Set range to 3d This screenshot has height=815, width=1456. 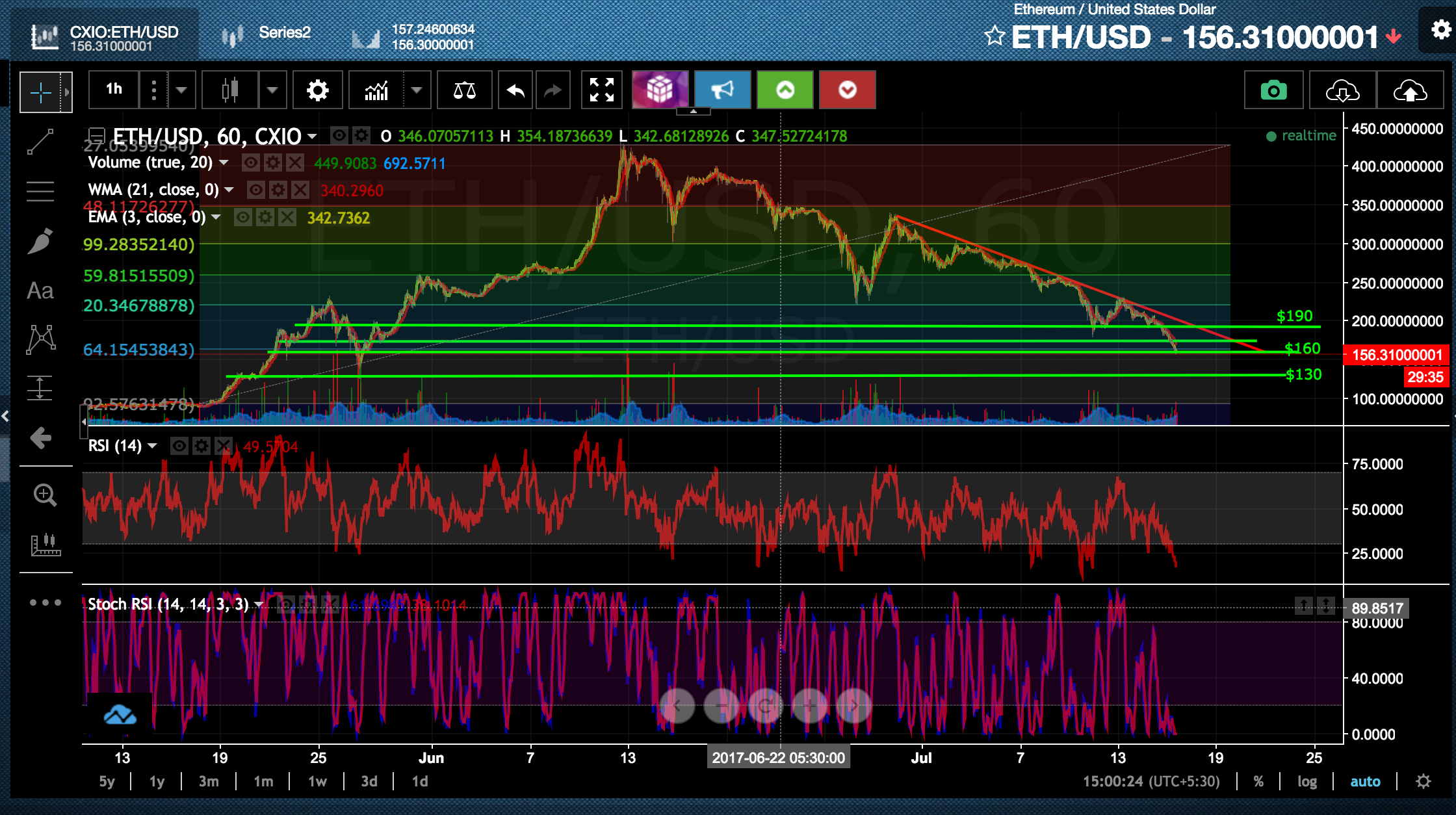(369, 781)
